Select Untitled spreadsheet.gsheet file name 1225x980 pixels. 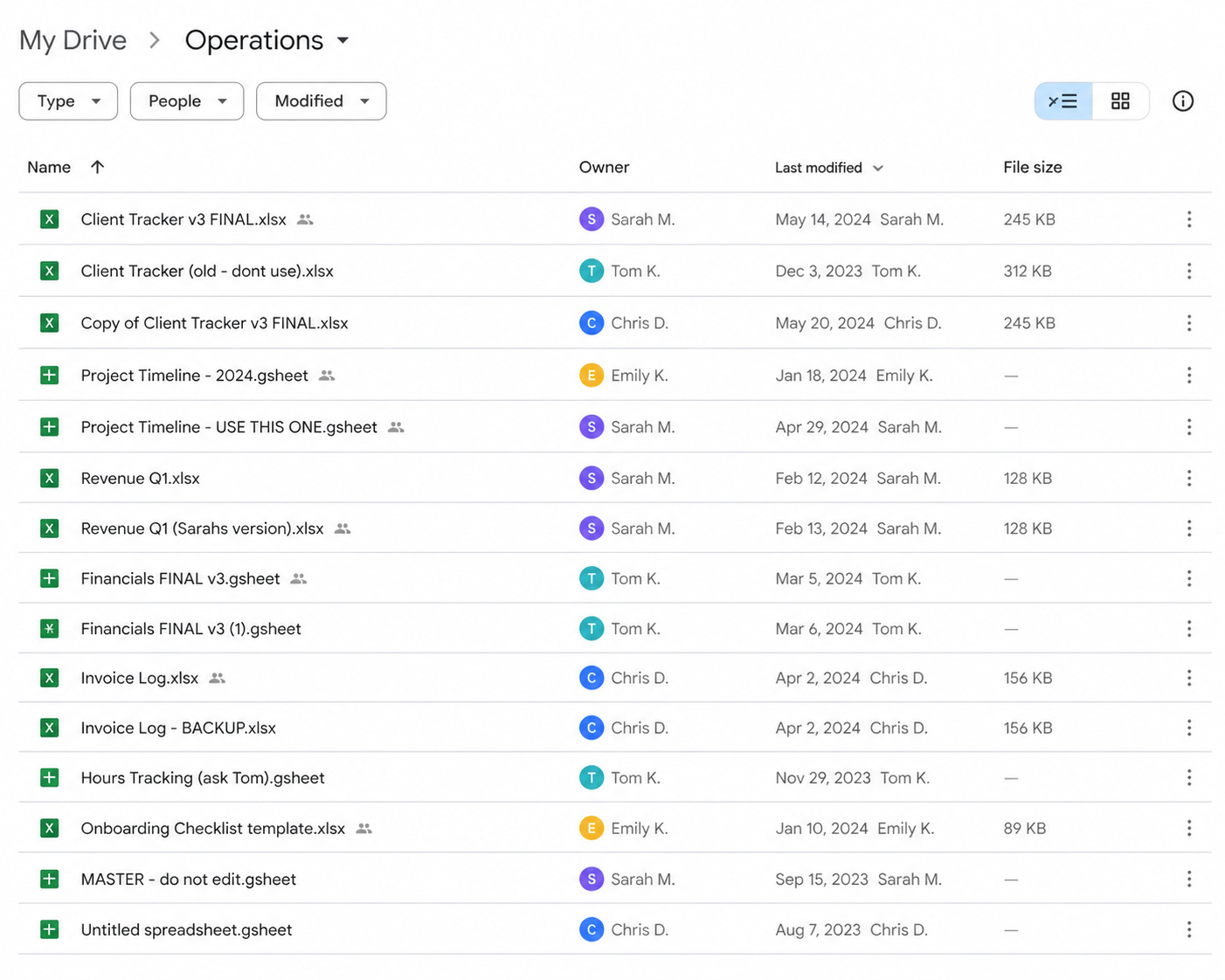click(186, 930)
